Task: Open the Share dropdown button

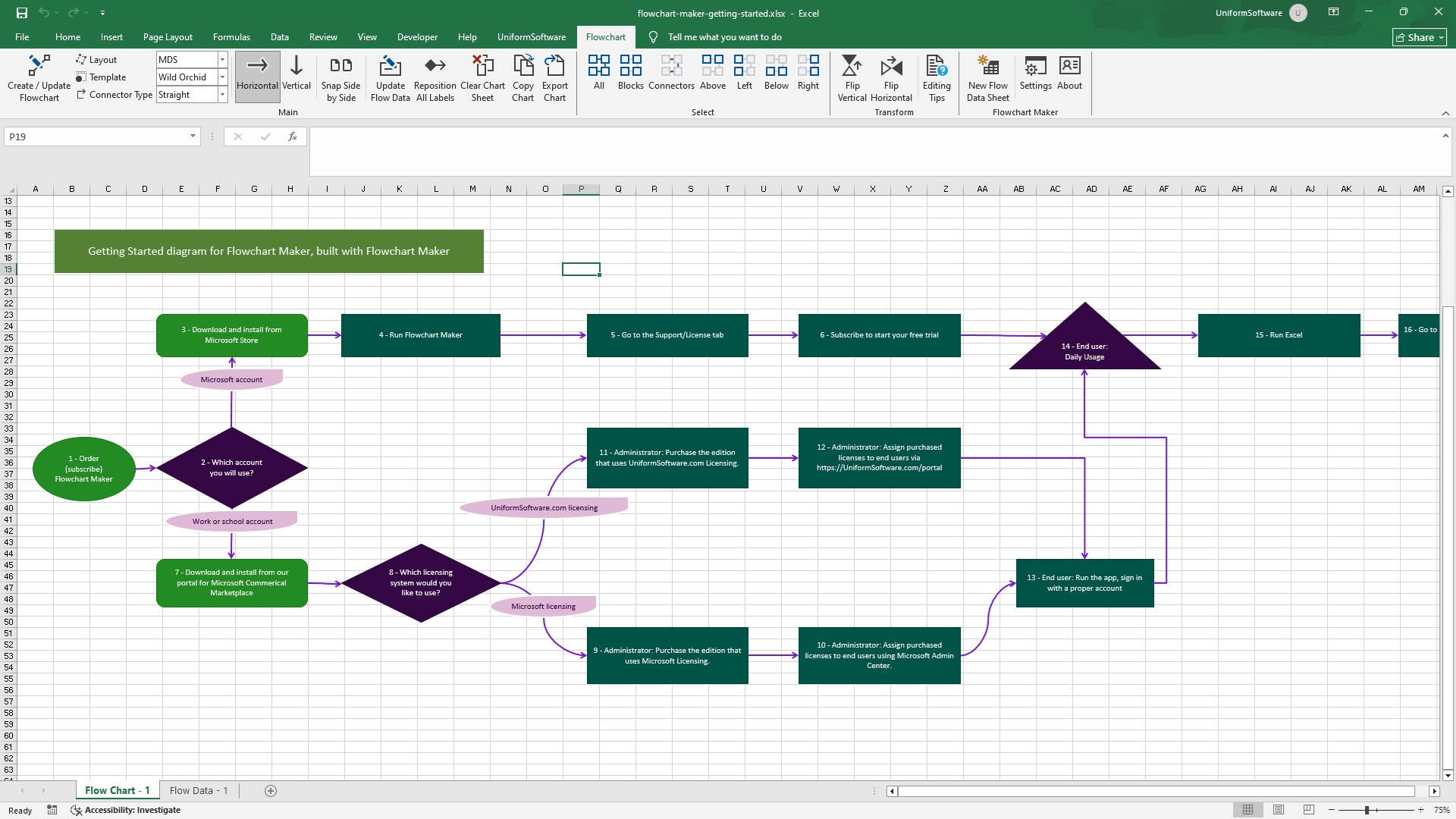Action: tap(1420, 37)
